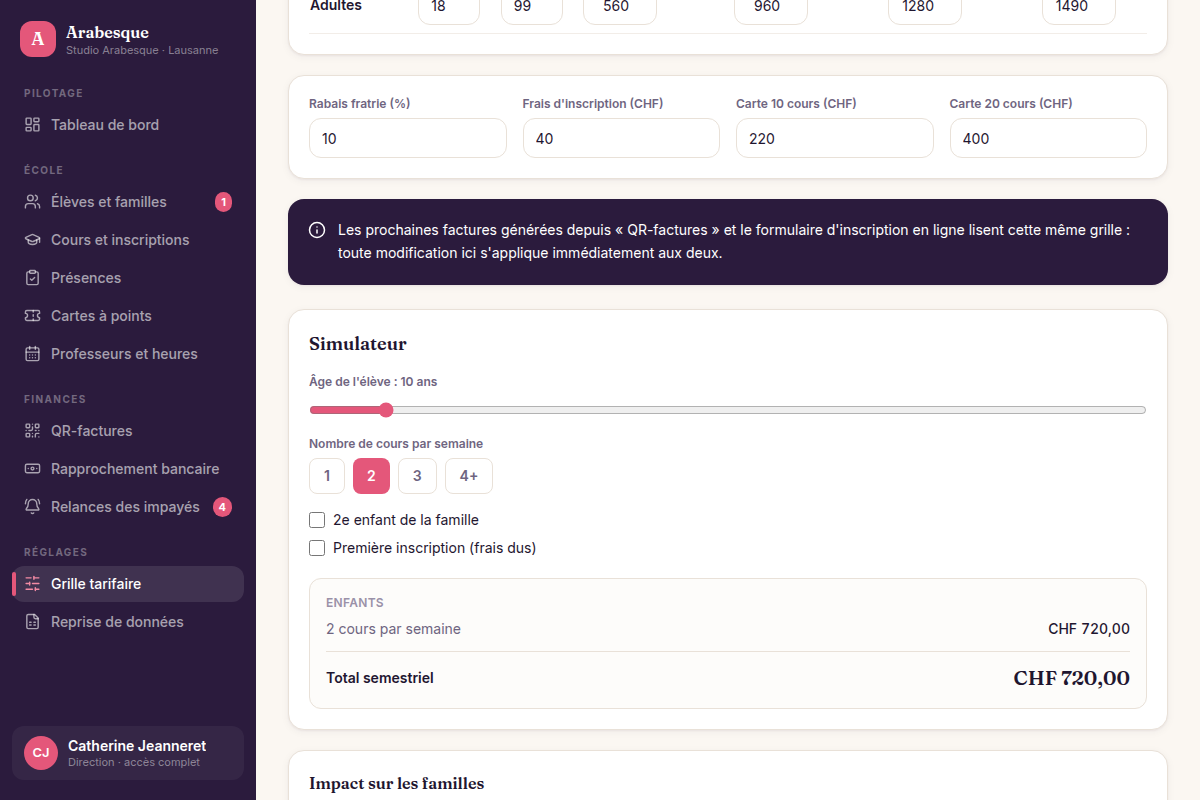Click the badge showing 1 on Élèves et familles
This screenshot has height=800, width=1200.
click(223, 202)
